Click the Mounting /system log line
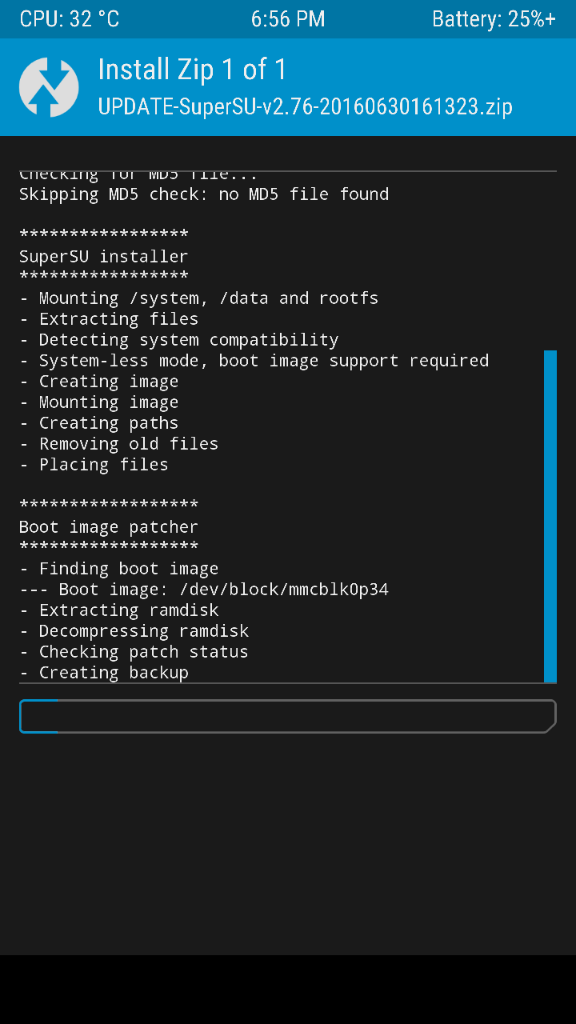Image resolution: width=576 pixels, height=1024 pixels. (x=199, y=298)
